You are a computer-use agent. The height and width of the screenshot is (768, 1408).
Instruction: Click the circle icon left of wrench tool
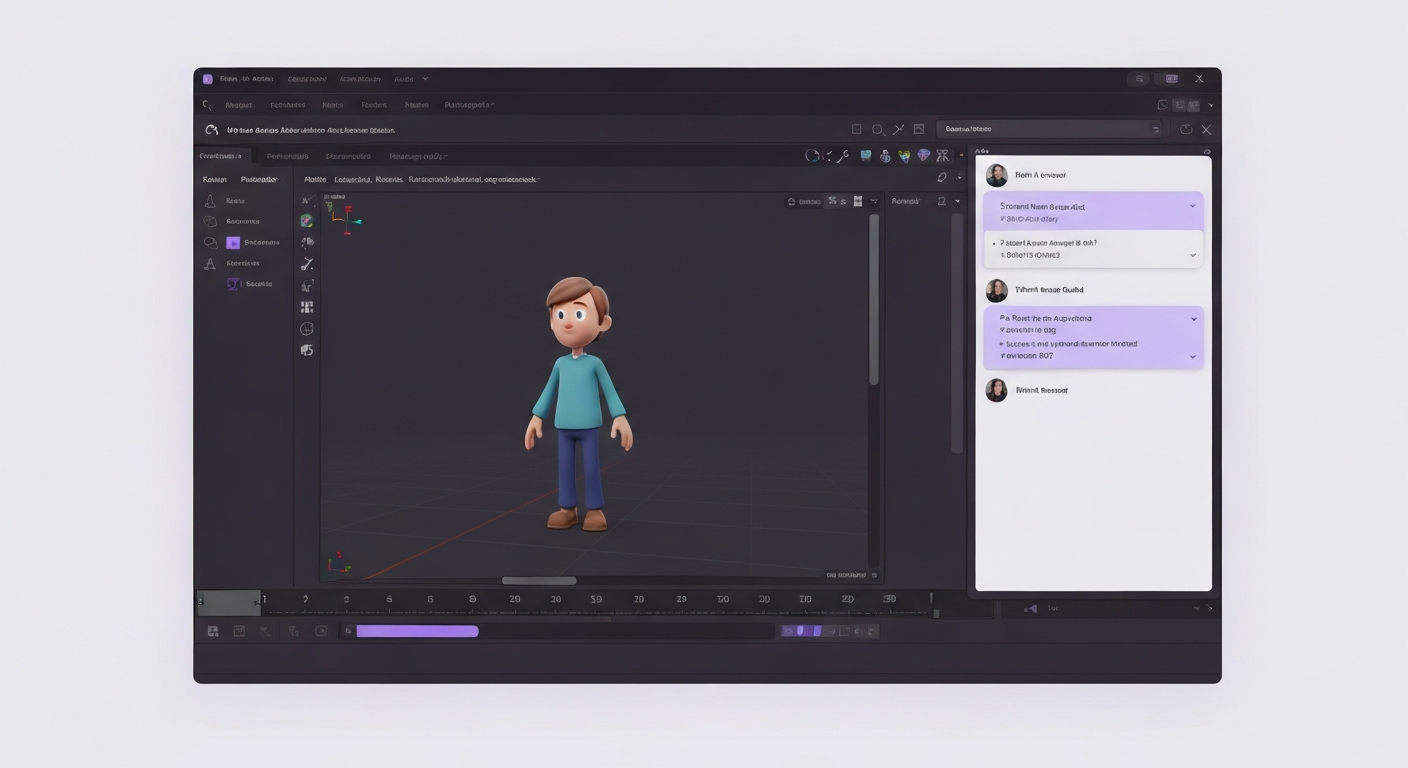click(812, 156)
